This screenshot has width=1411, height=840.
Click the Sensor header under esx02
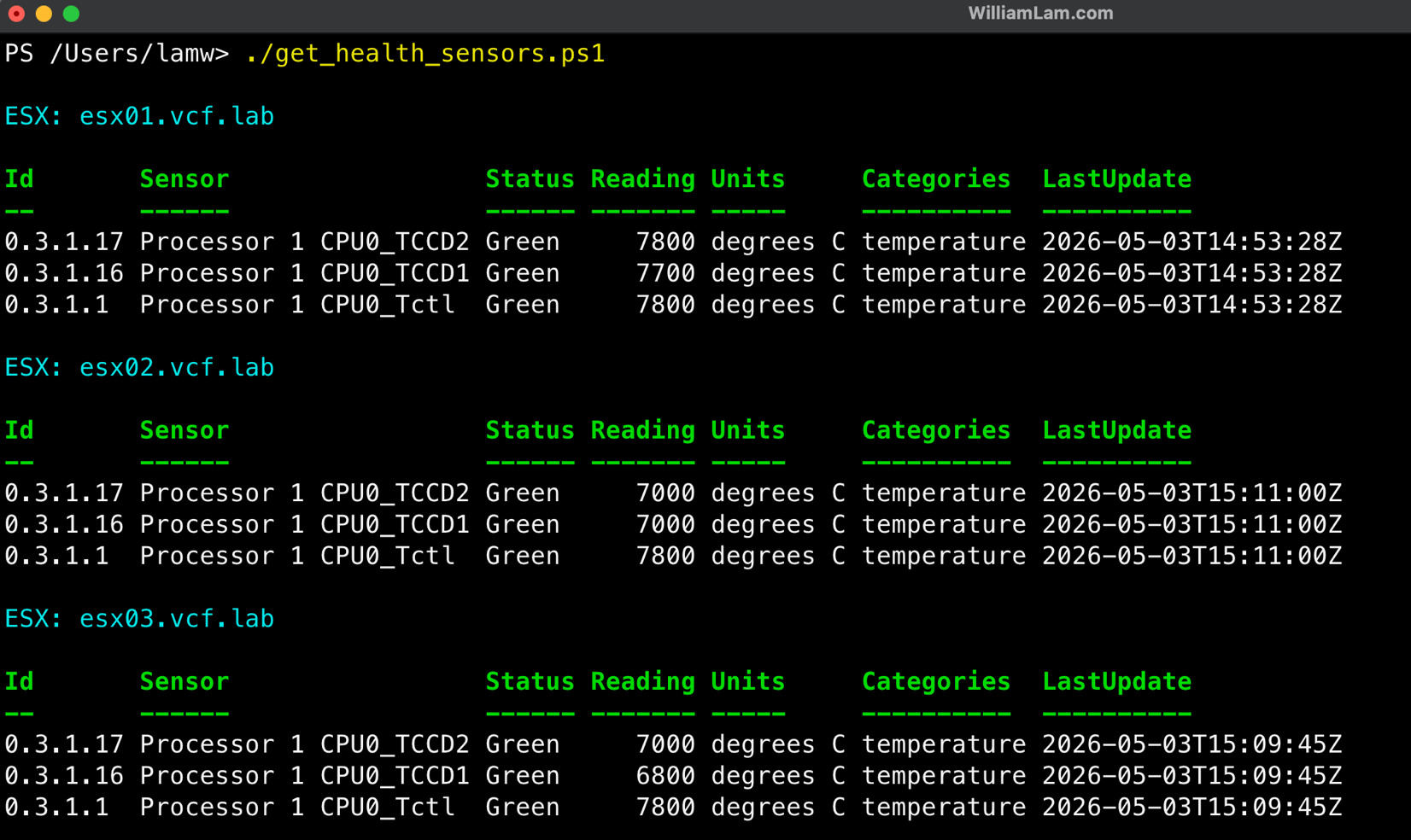(x=184, y=430)
